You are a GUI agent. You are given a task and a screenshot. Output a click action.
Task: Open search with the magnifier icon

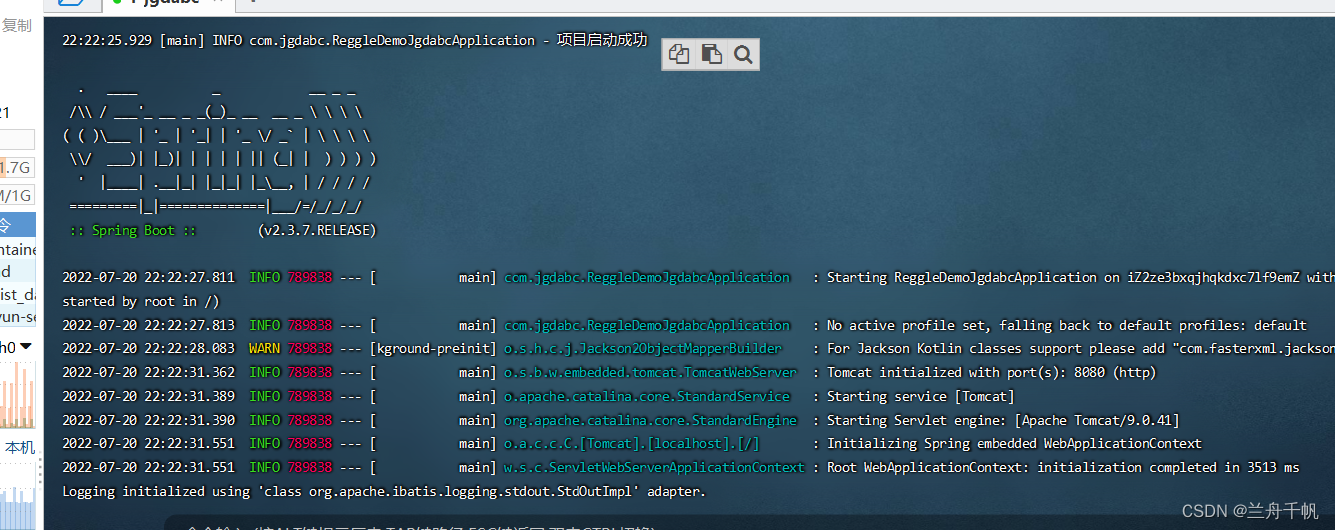tap(742, 54)
